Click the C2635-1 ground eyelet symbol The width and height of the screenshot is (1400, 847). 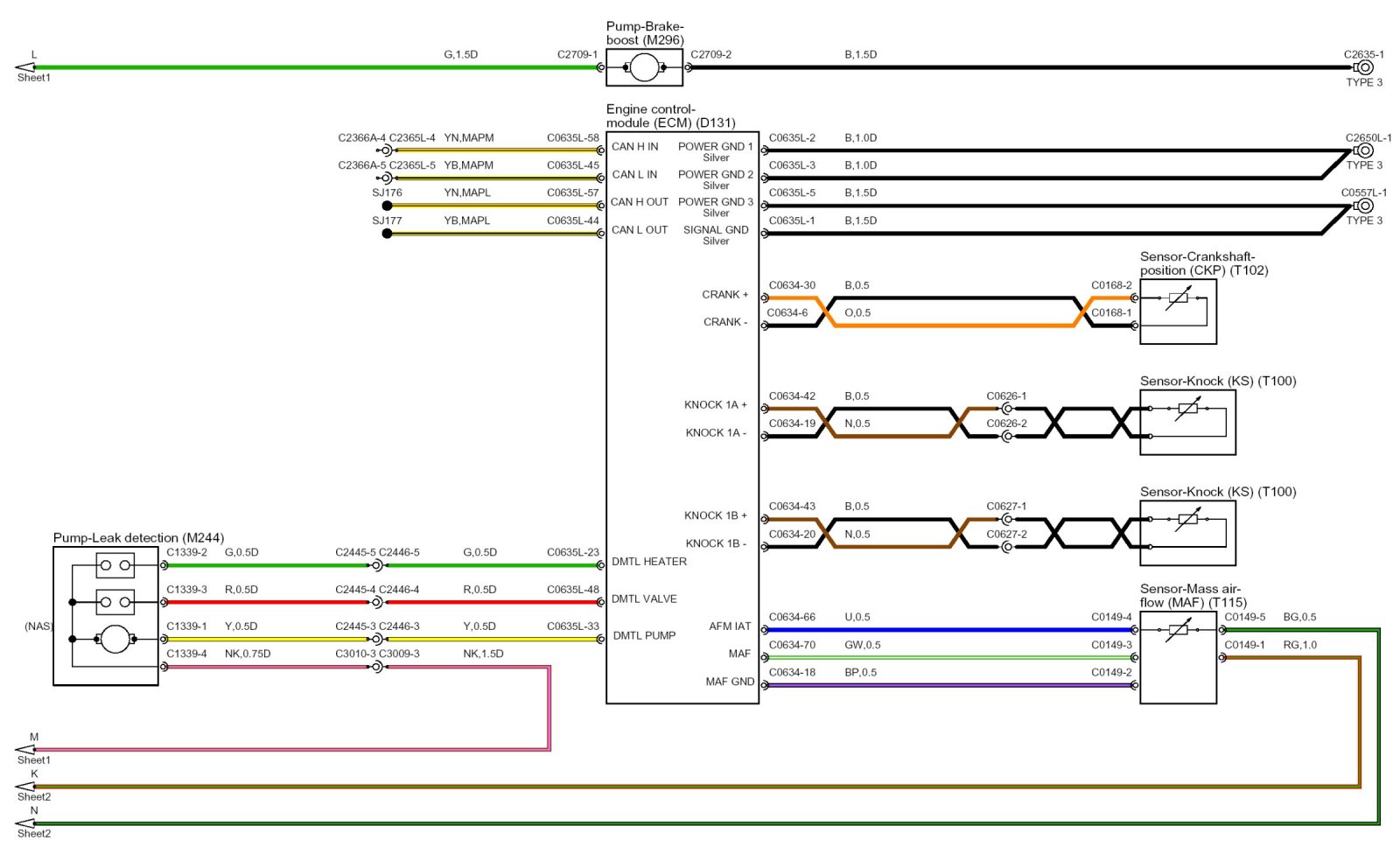[x=1363, y=67]
